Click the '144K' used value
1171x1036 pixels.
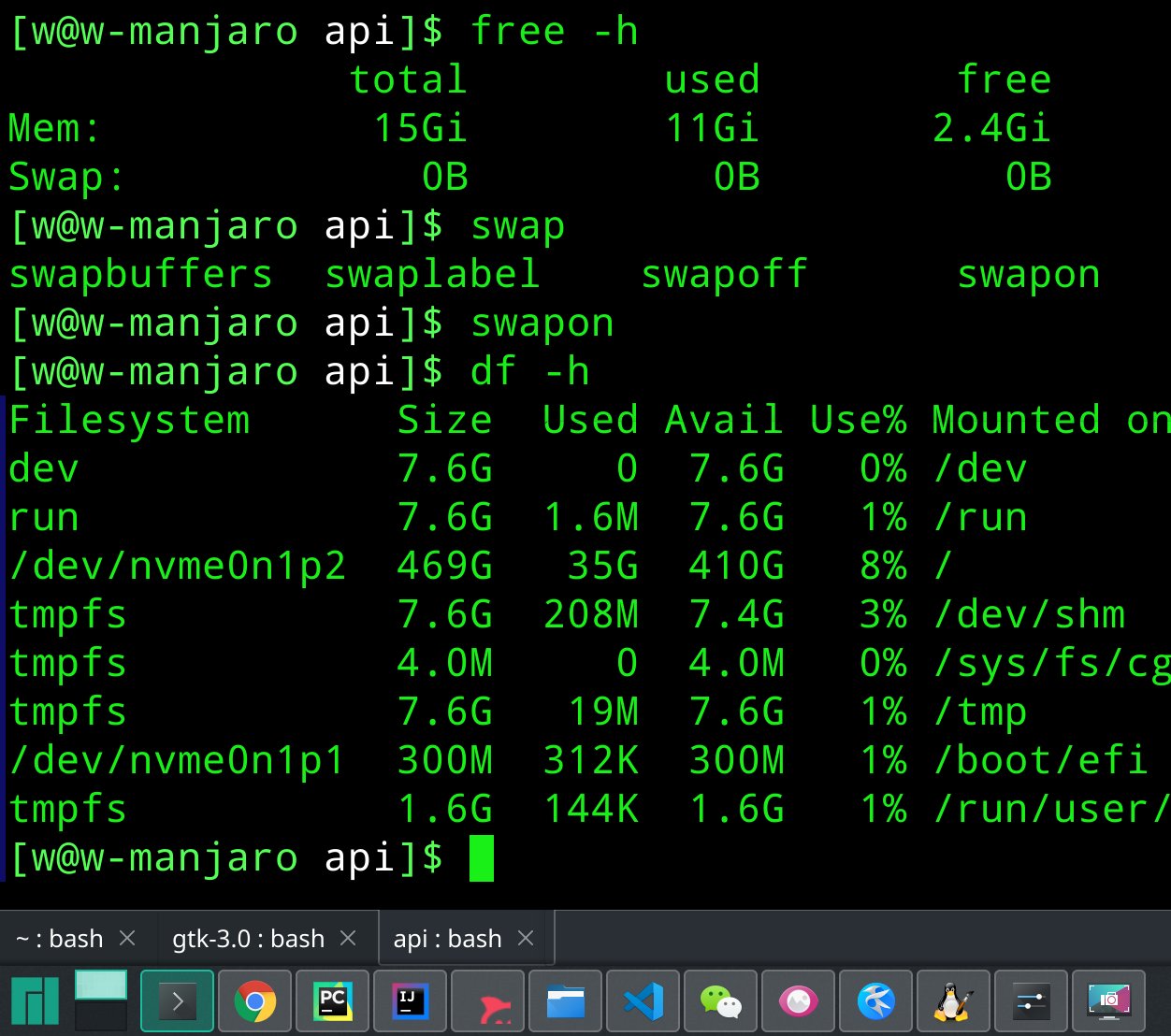[591, 809]
